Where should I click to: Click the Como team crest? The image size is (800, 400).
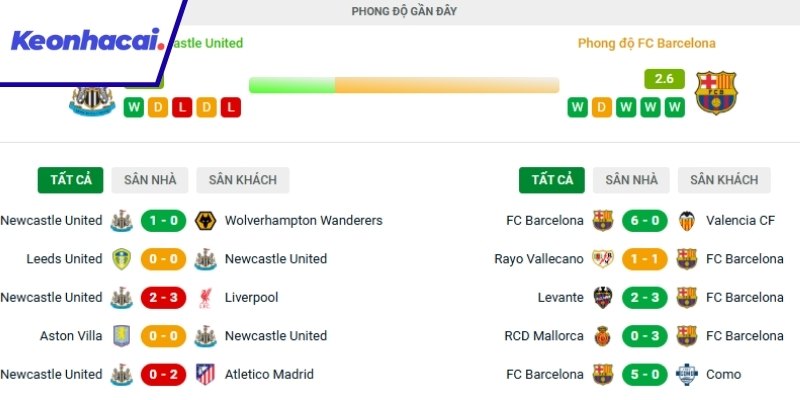(687, 374)
